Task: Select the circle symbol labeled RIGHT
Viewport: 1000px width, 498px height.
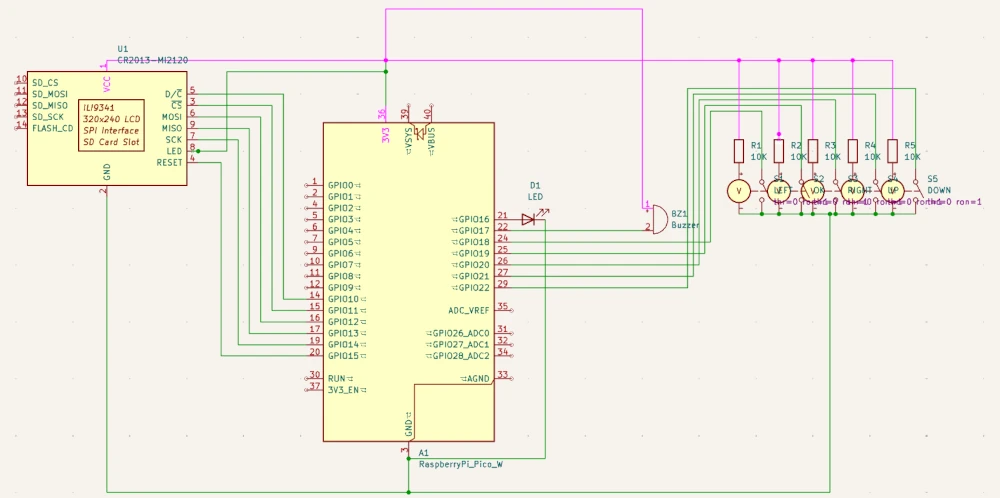Action: 853,190
